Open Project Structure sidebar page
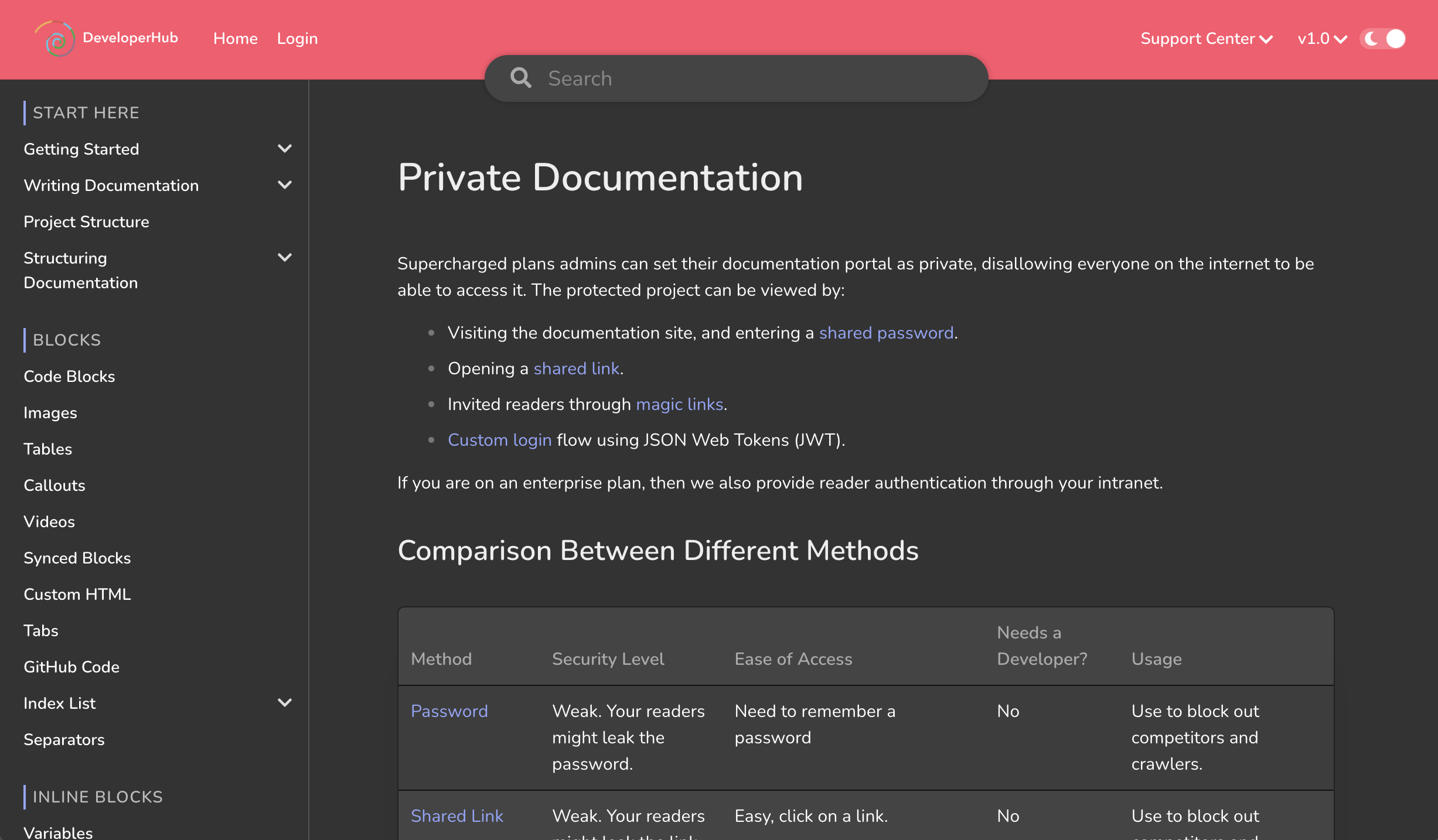Image resolution: width=1438 pixels, height=840 pixels. [x=86, y=222]
